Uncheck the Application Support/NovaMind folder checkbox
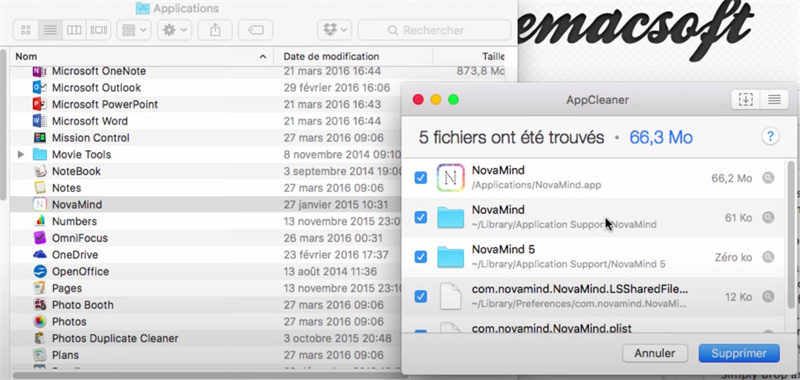This screenshot has width=800, height=380. click(x=420, y=217)
